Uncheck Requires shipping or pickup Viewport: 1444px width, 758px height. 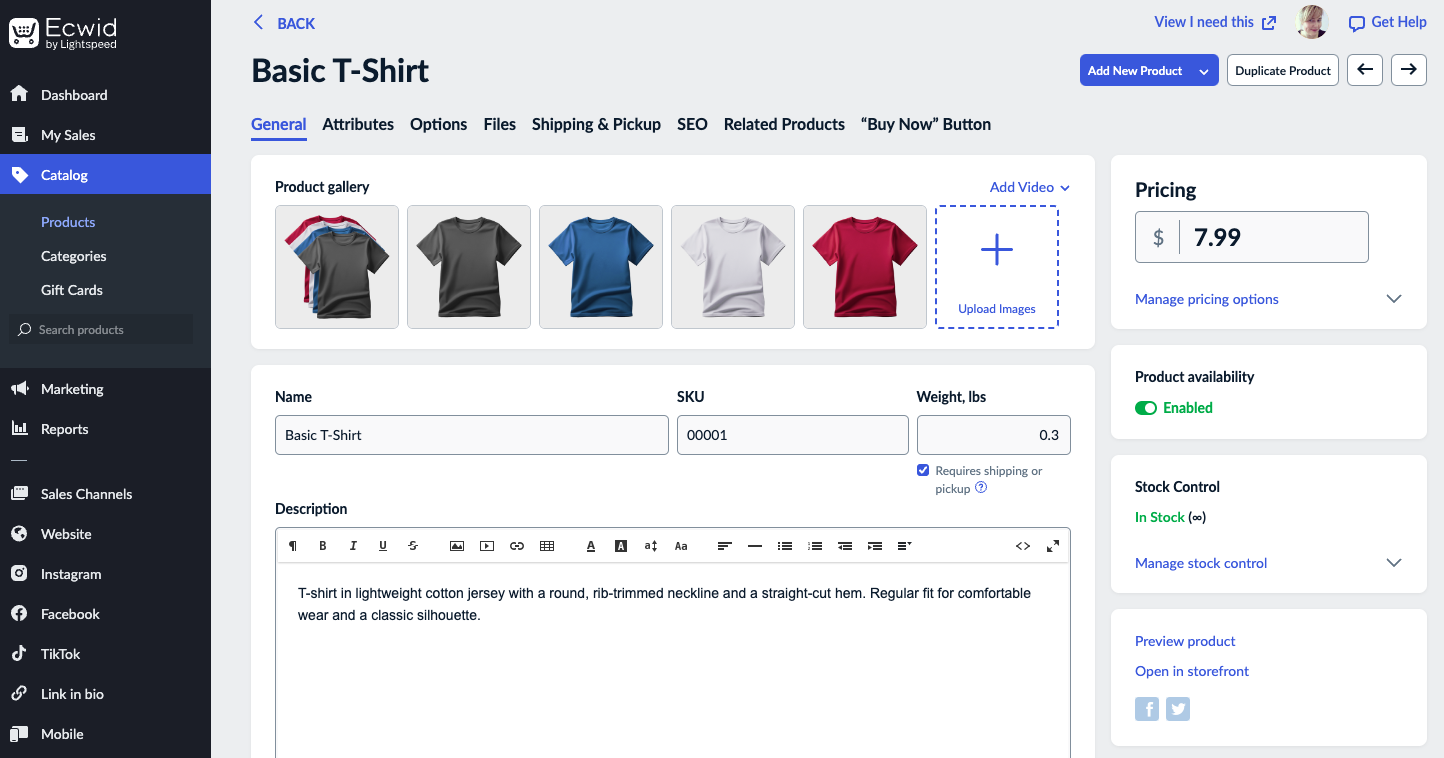922,470
